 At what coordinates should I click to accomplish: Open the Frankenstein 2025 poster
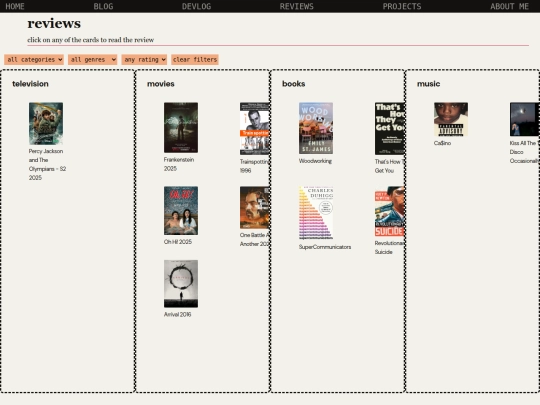pyautogui.click(x=181, y=127)
